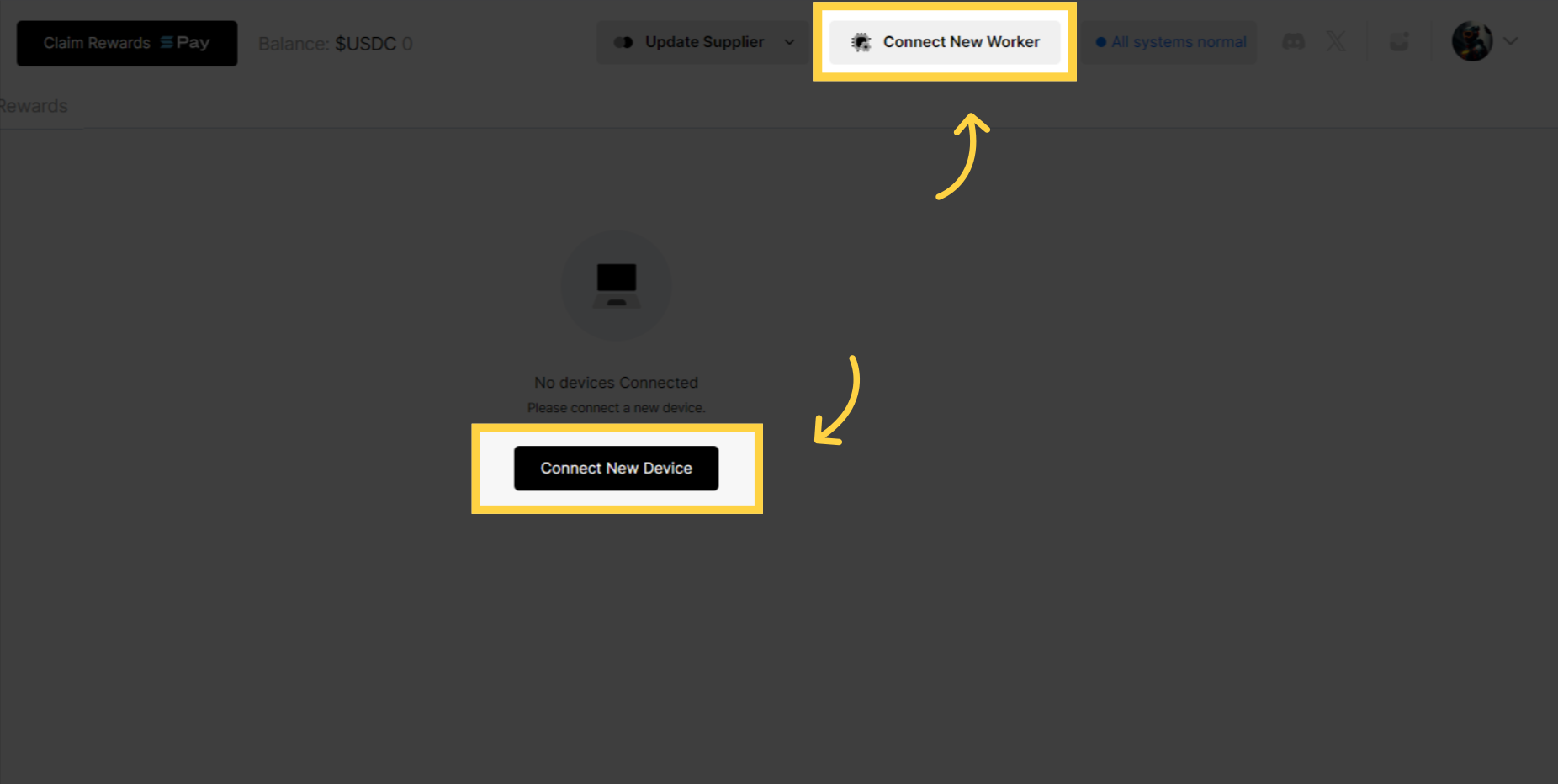1558x784 pixels.
Task: Click the Balance: $USDC 0 text
Action: coord(336,44)
